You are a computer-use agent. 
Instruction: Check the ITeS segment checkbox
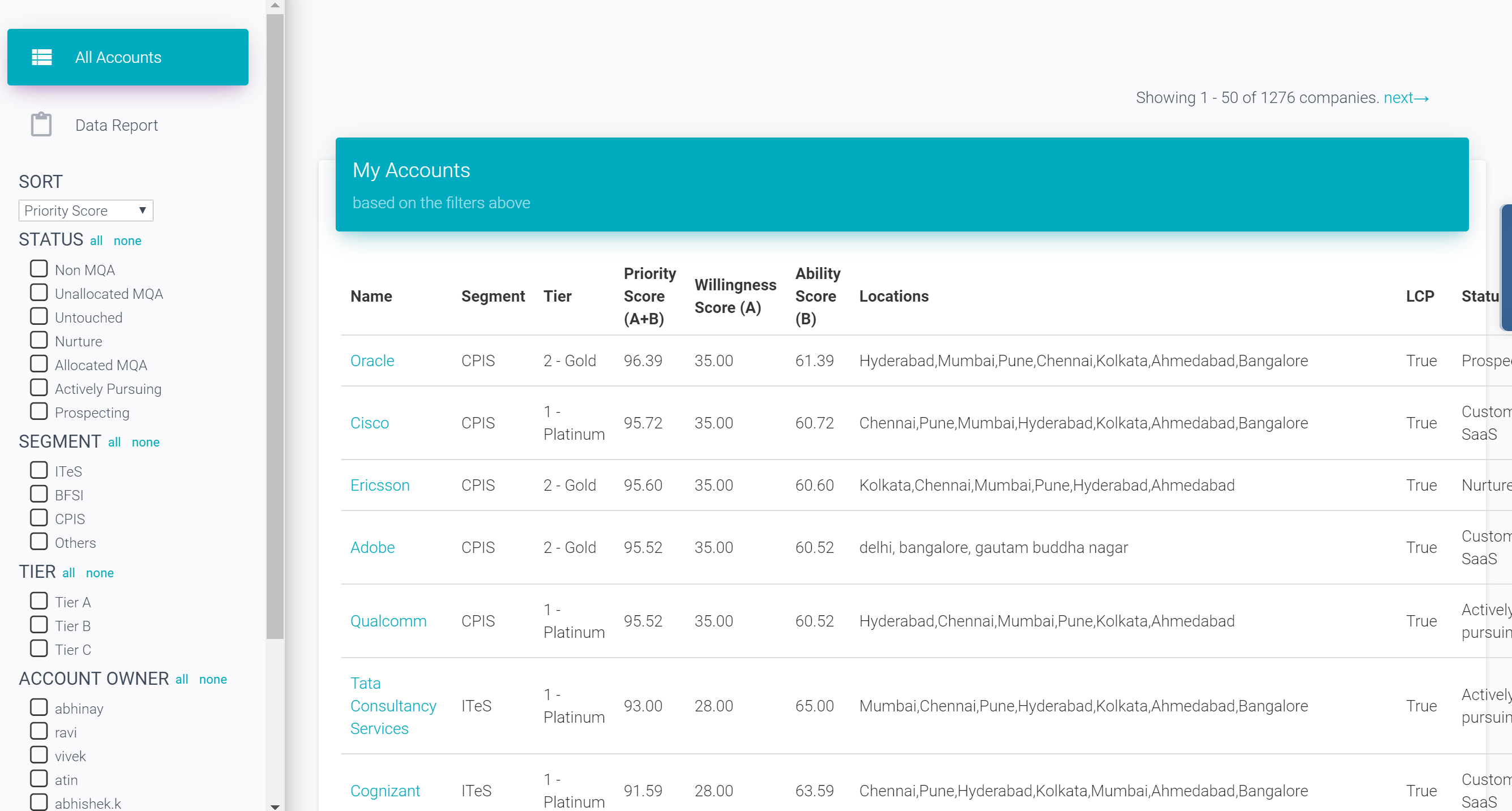pos(38,470)
